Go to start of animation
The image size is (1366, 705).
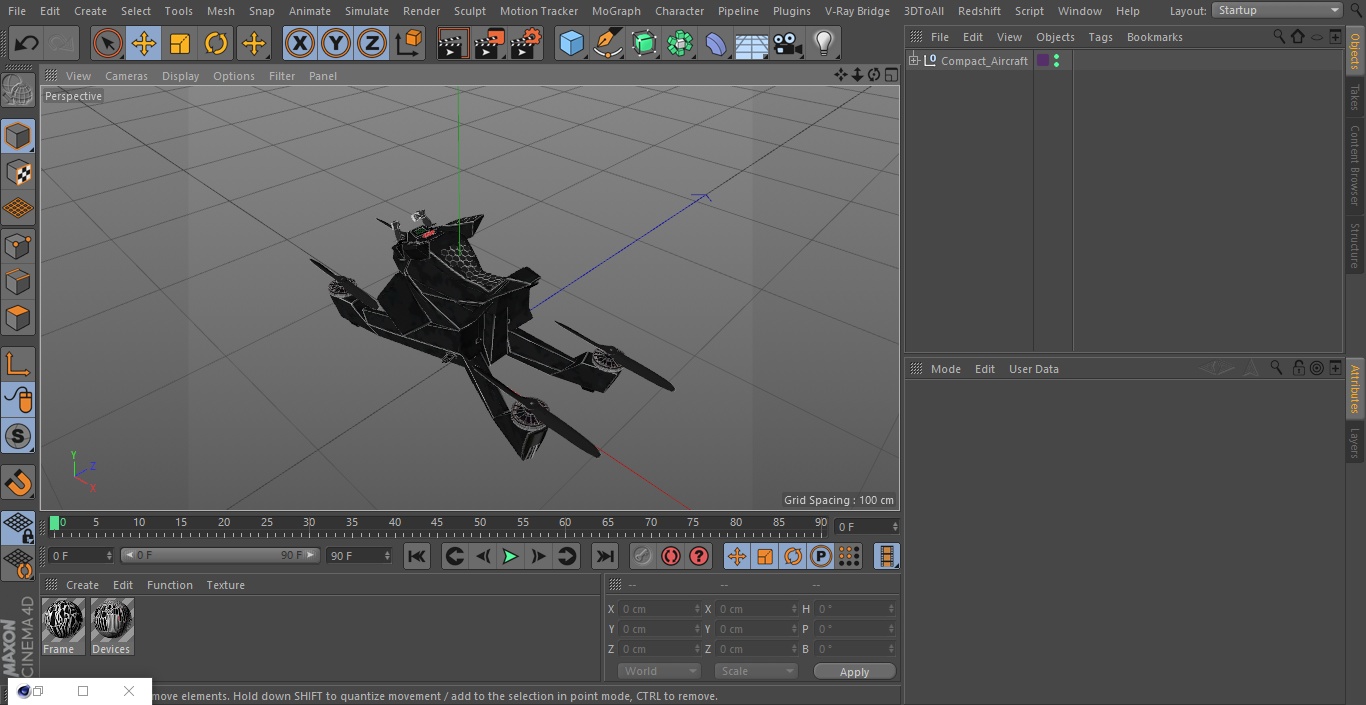[x=417, y=556]
